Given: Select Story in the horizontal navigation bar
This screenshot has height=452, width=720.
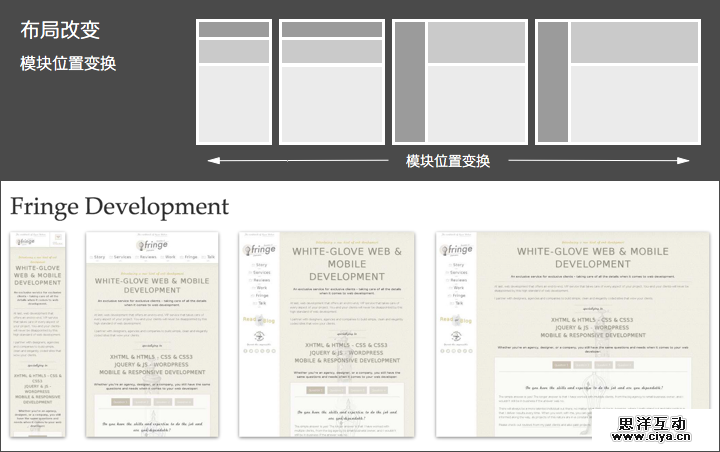Looking at the screenshot, I should (x=98, y=257).
